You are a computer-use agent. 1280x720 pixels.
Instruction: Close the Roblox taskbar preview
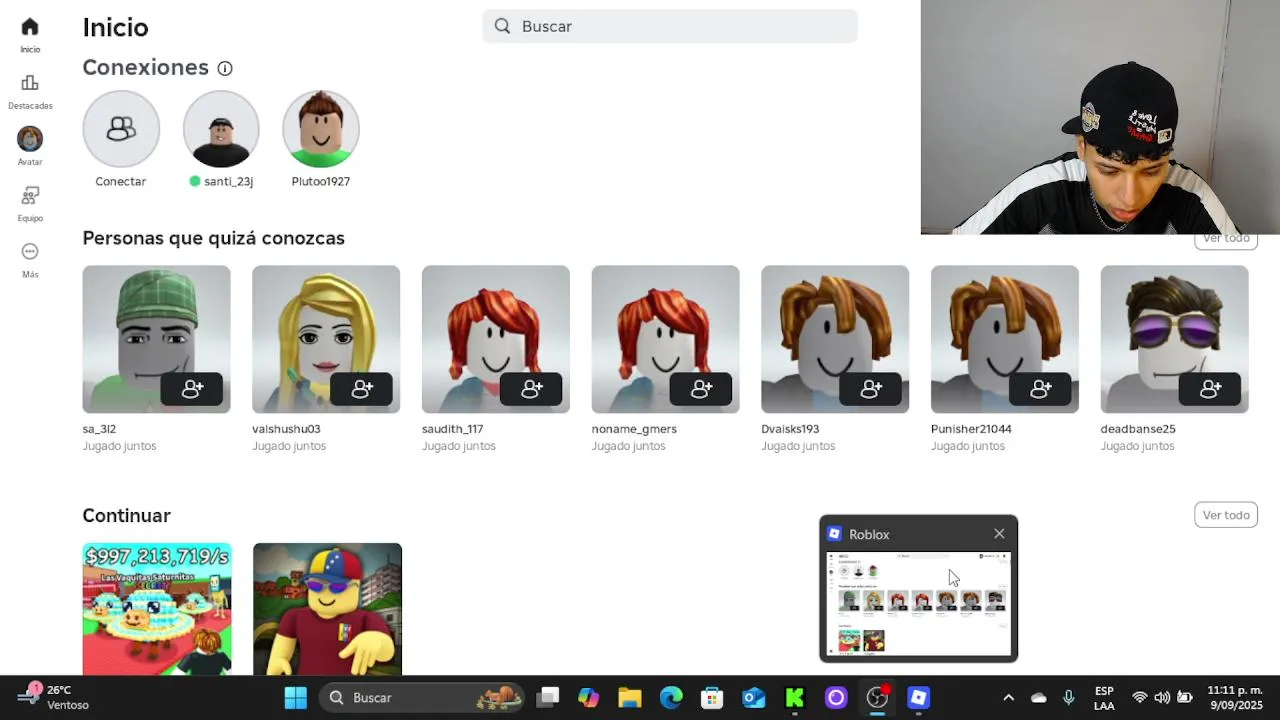click(999, 534)
